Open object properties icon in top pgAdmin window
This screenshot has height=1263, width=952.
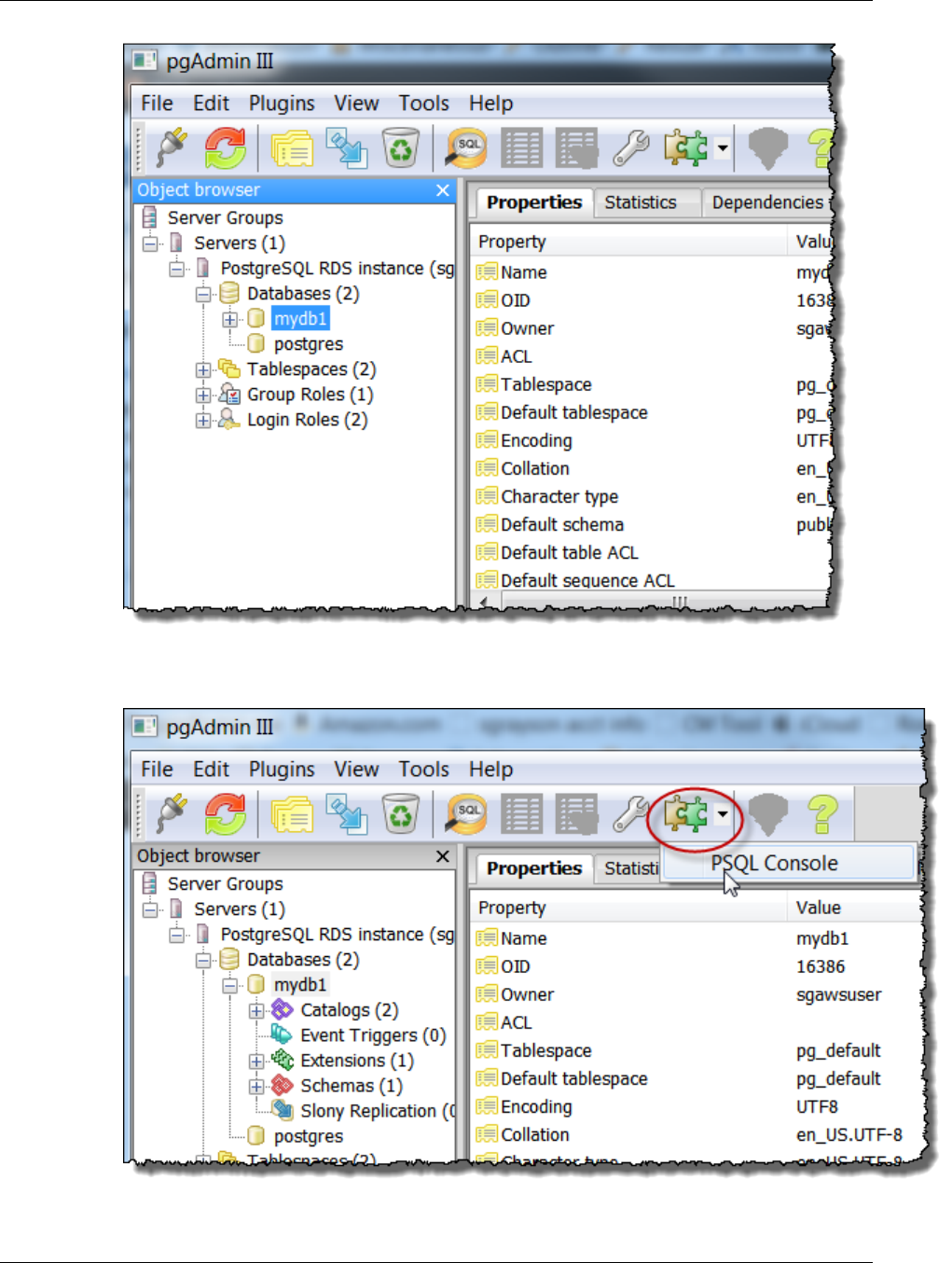click(292, 148)
